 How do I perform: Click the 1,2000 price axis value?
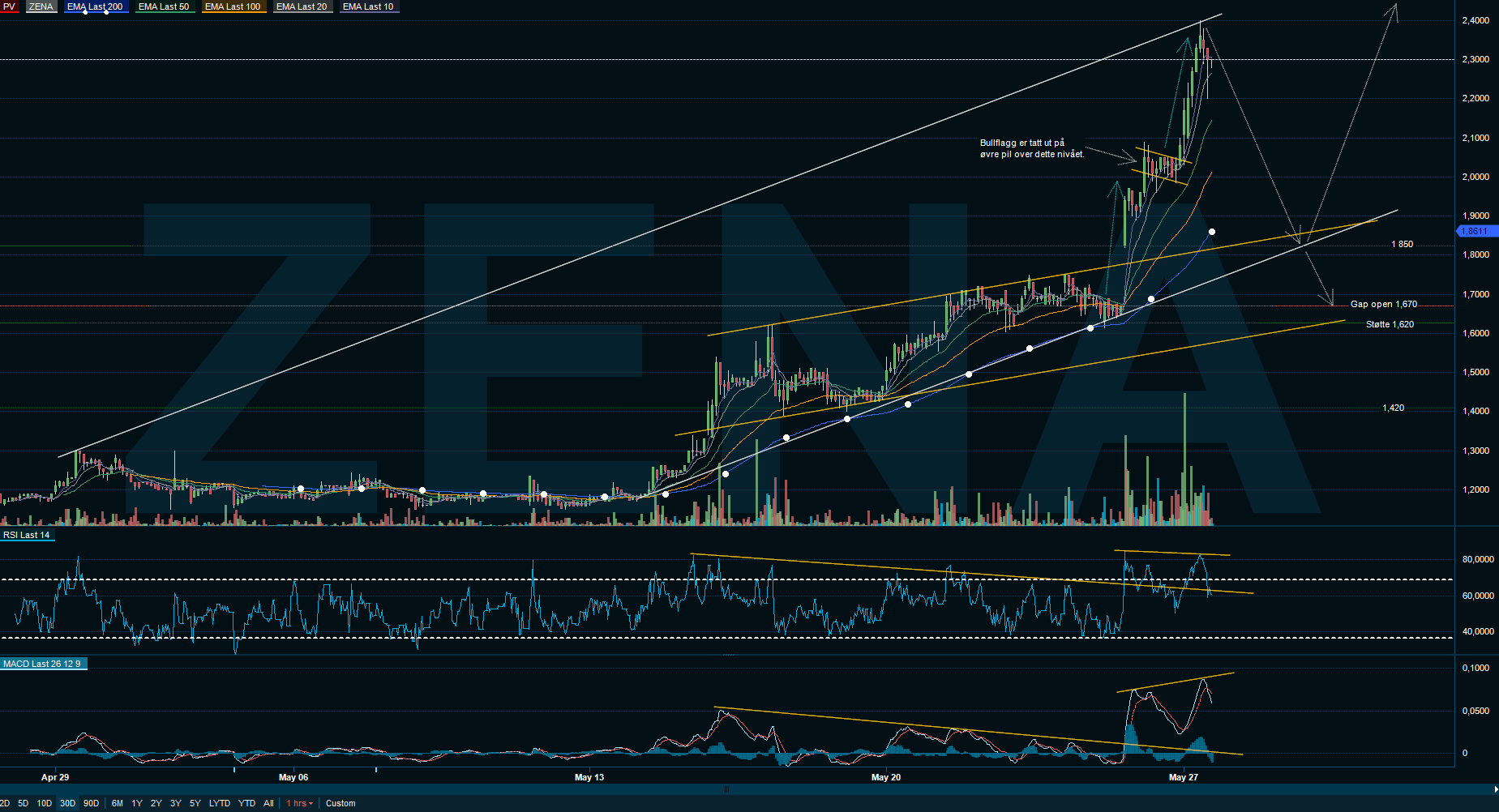point(1475,489)
